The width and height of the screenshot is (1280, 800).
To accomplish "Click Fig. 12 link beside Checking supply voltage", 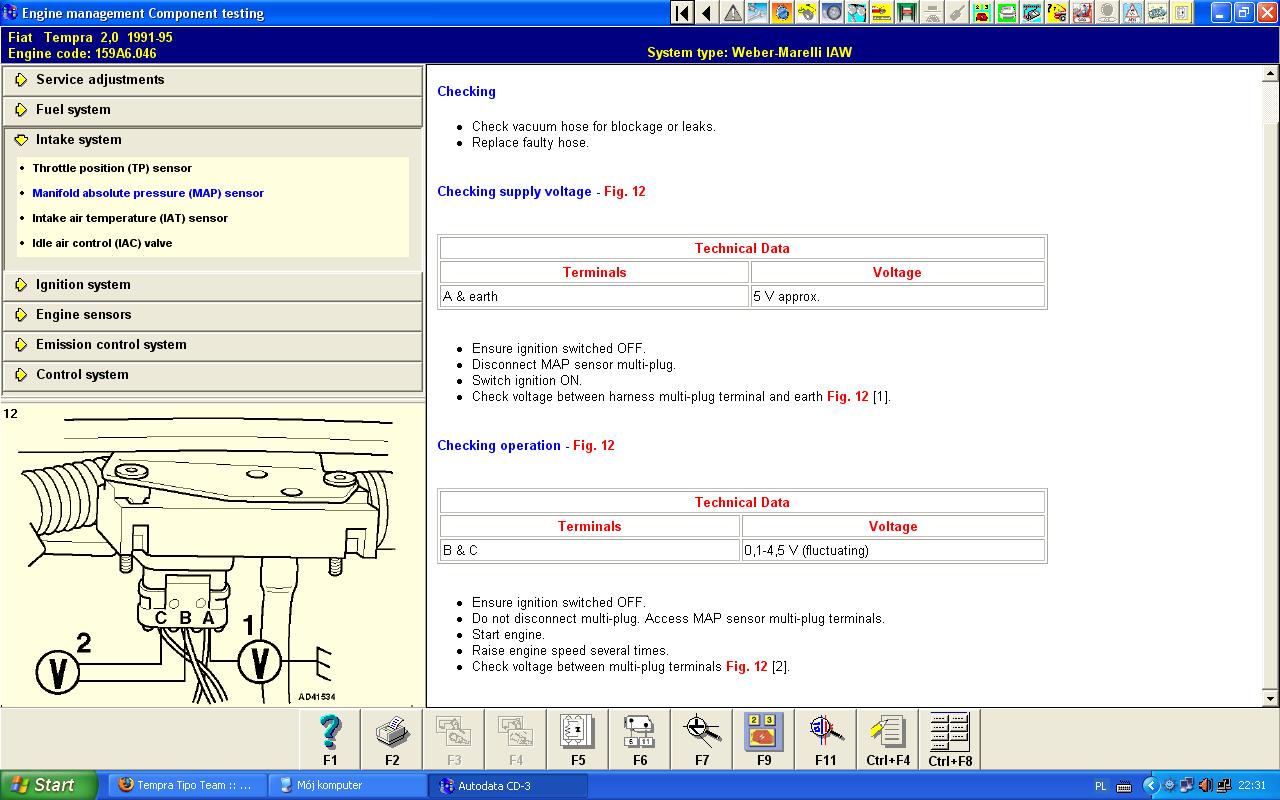I will 625,191.
